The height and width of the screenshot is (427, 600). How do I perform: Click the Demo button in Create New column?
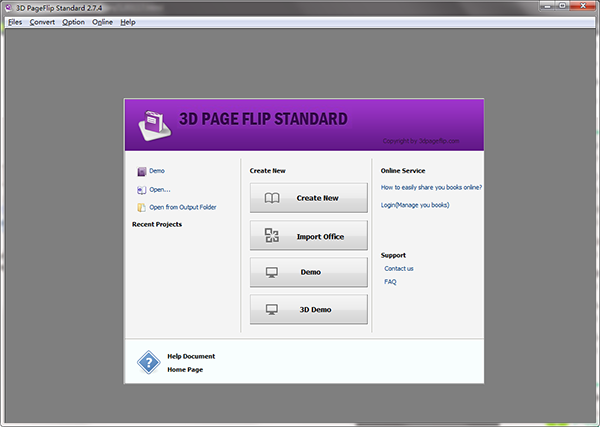coord(309,272)
